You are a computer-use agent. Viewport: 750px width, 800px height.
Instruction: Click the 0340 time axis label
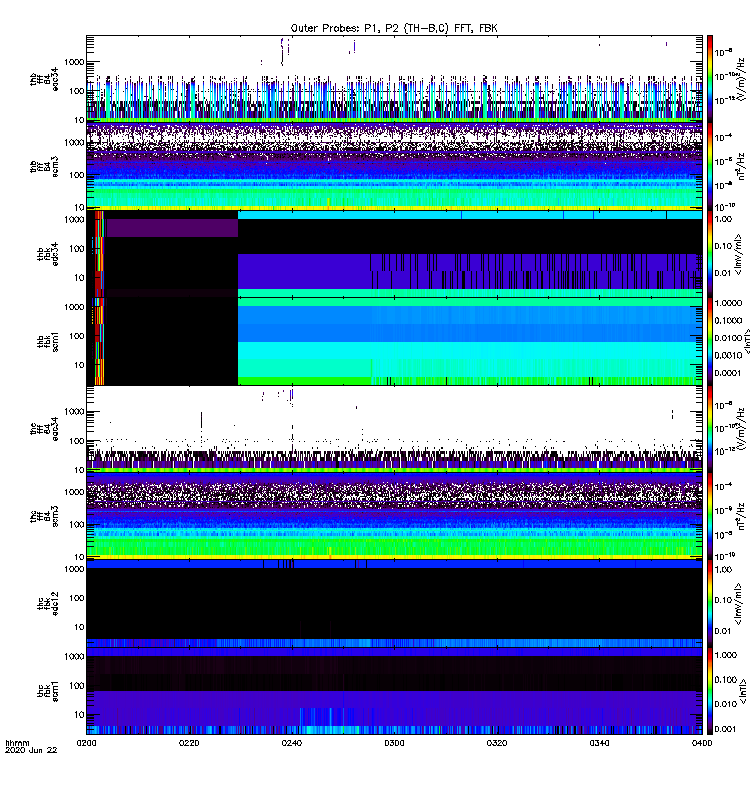click(599, 743)
